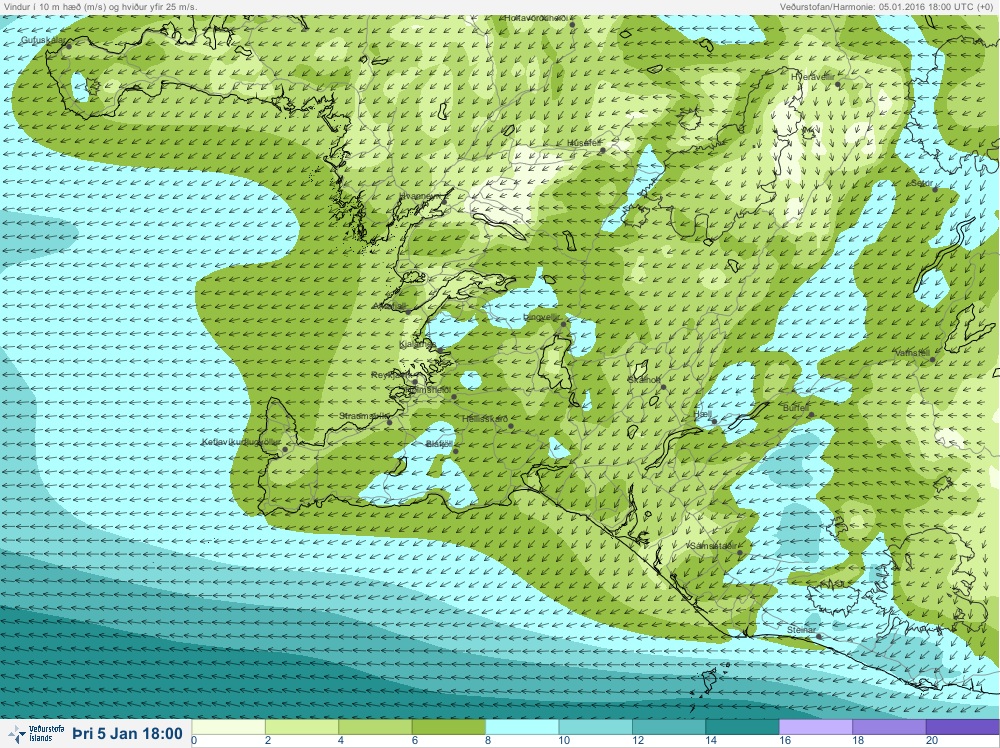Click the 'Þri 5 Jan 18:00' date label
1000x748 pixels.
128,733
